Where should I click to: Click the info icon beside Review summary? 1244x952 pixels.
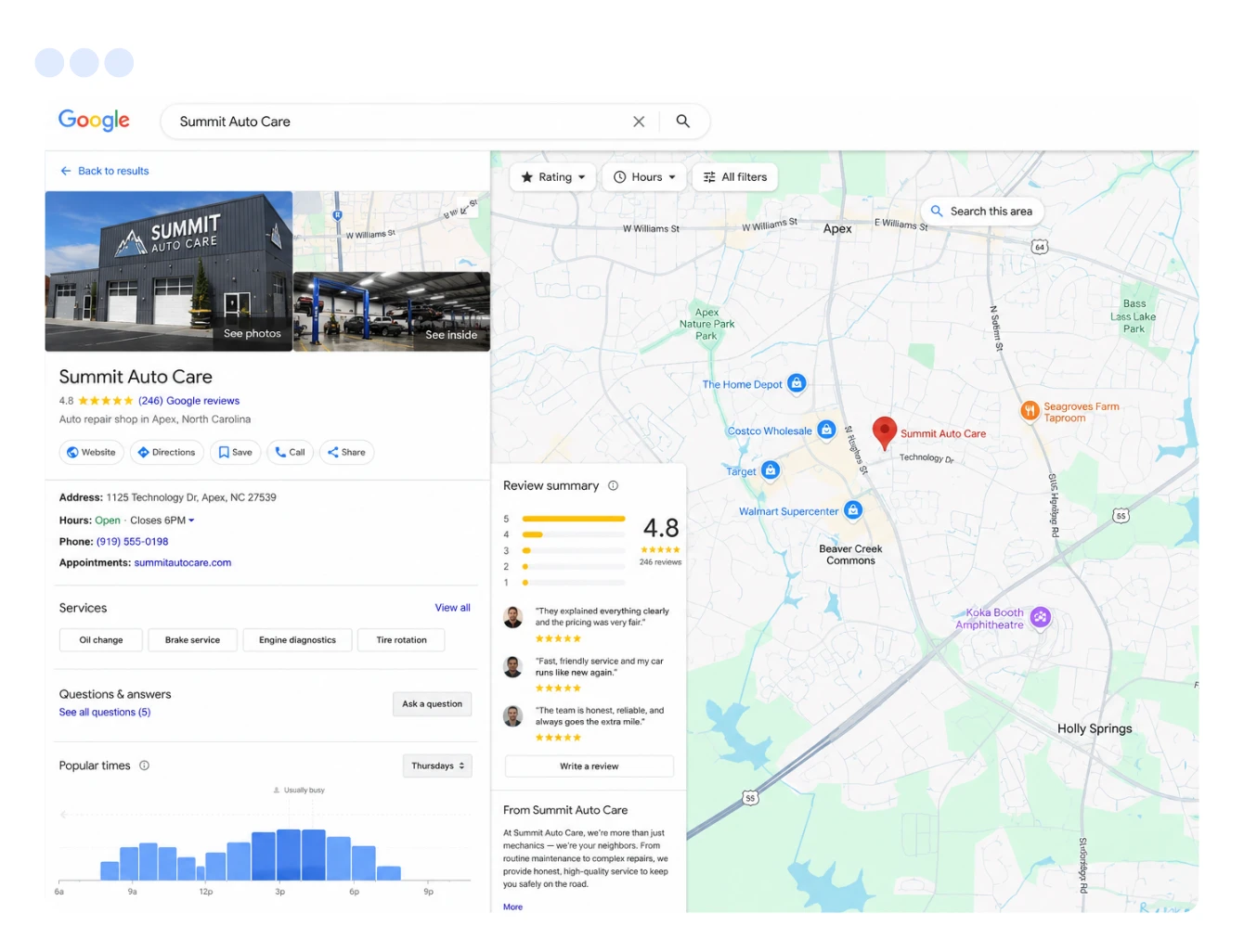(613, 485)
